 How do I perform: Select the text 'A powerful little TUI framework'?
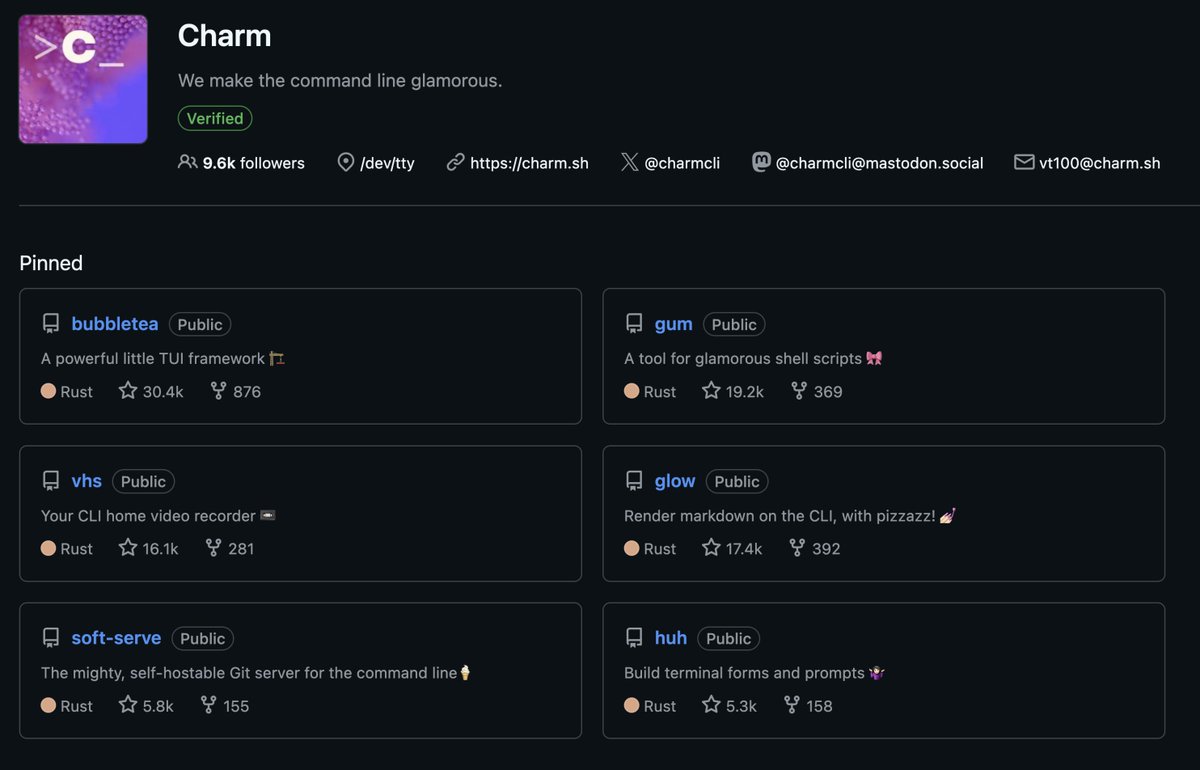coord(153,358)
